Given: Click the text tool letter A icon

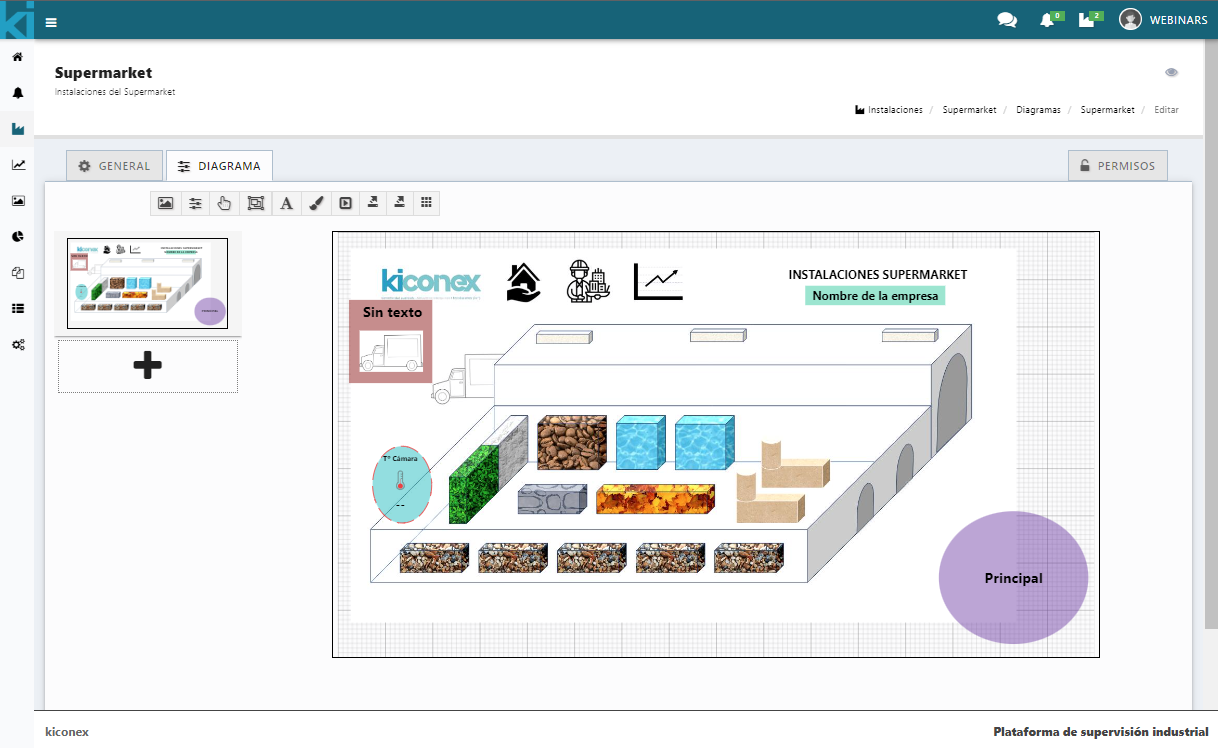Looking at the screenshot, I should (286, 203).
